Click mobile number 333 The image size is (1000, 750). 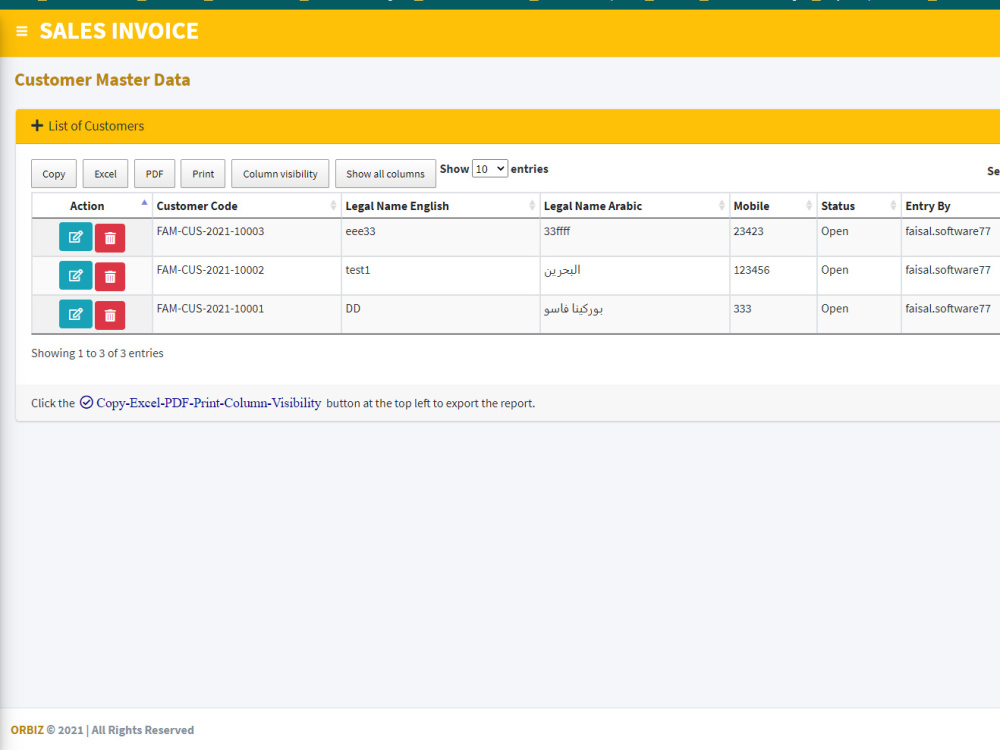[742, 309]
